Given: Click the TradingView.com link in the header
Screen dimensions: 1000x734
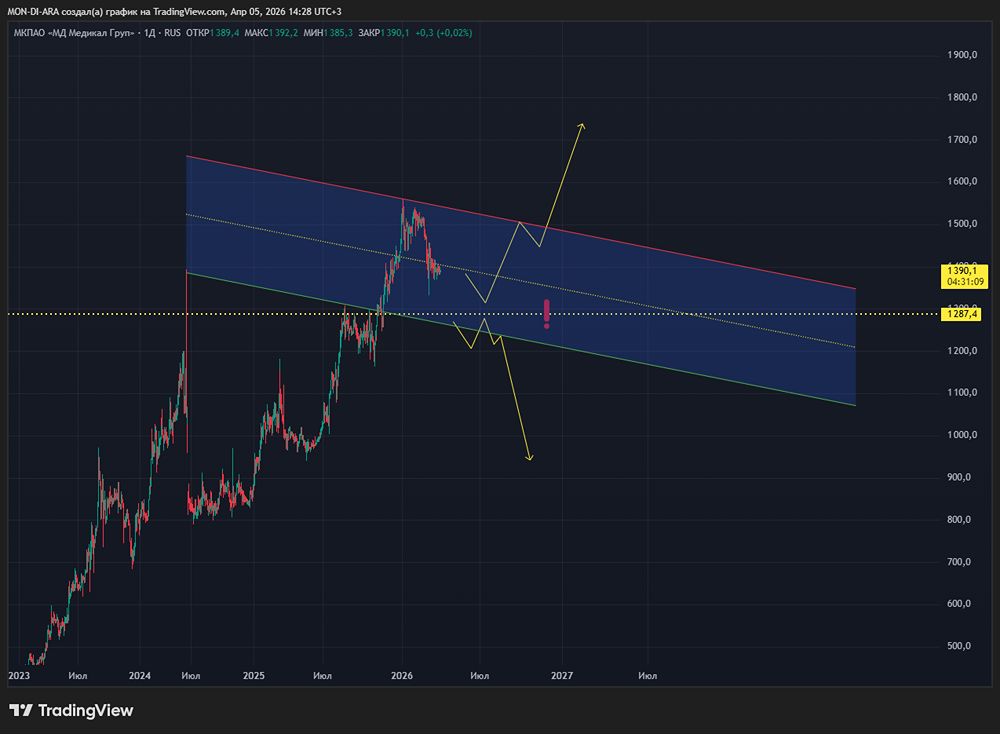Looking at the screenshot, I should tap(189, 11).
